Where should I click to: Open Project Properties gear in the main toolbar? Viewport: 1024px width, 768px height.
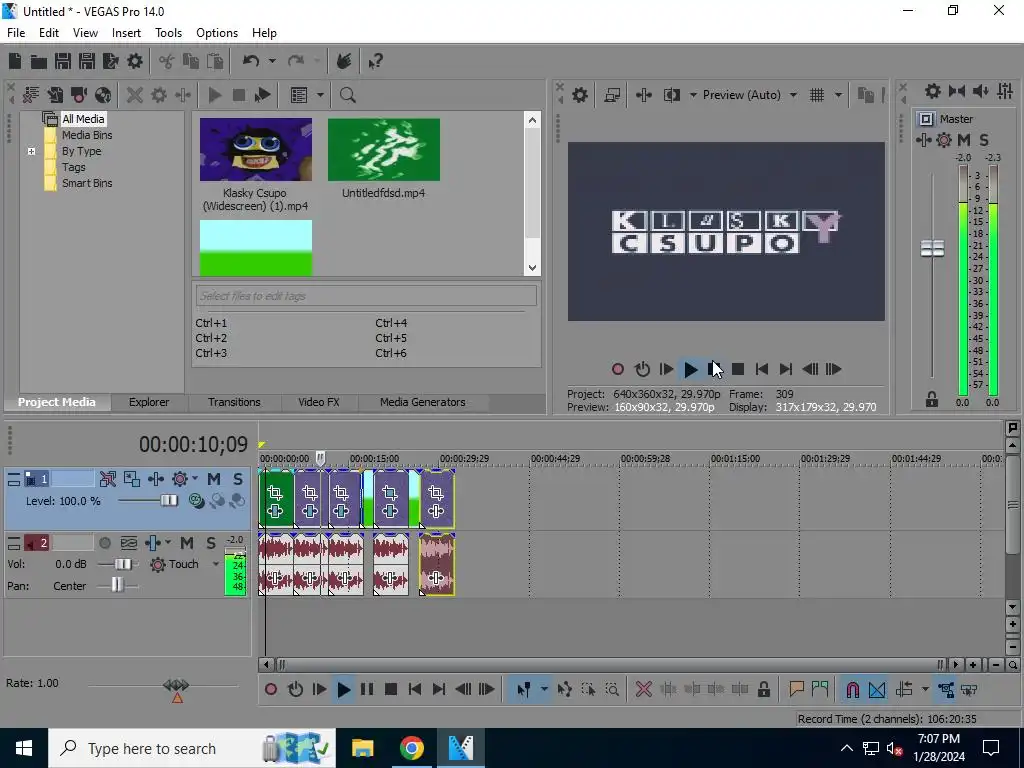click(x=135, y=61)
